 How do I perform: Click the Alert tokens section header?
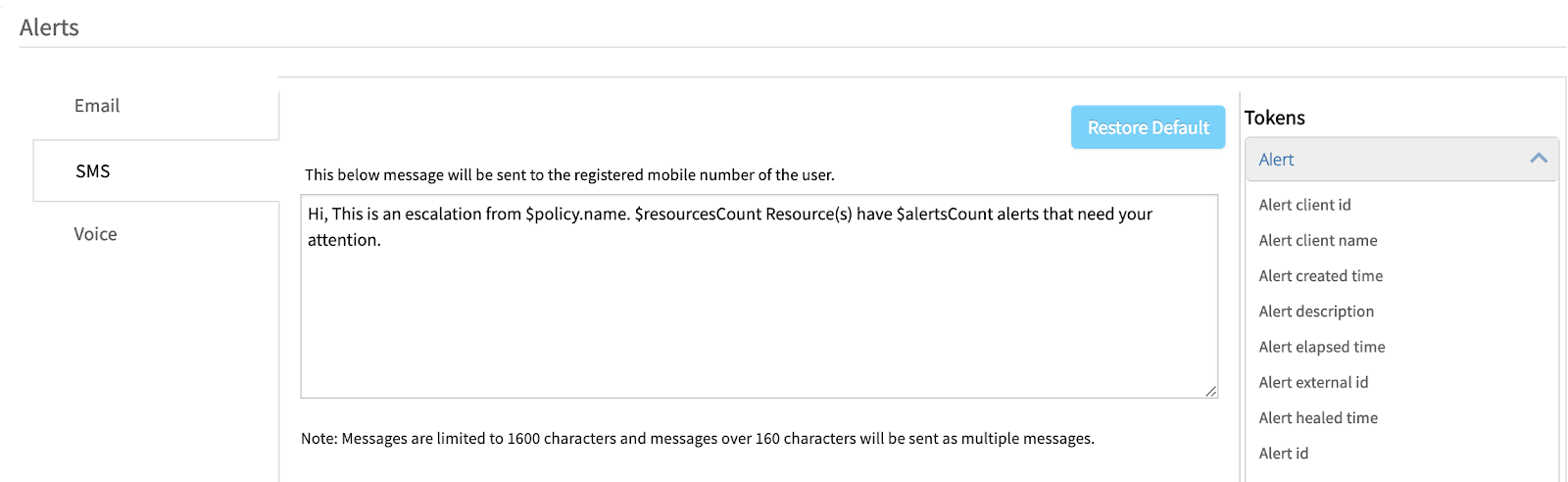coord(1276,160)
